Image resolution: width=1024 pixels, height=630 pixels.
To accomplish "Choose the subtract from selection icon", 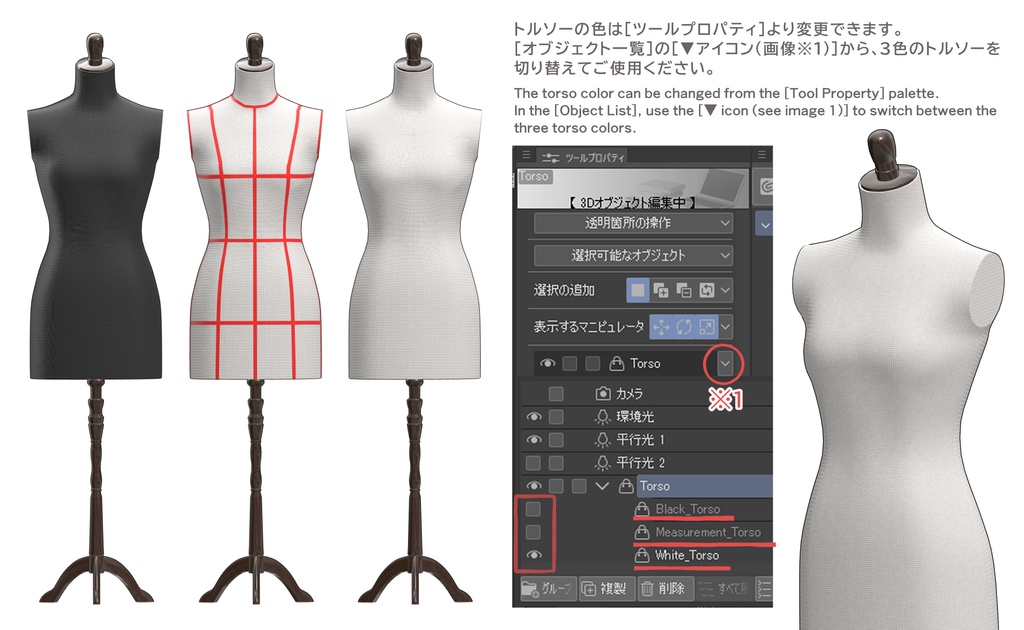I will click(x=684, y=290).
